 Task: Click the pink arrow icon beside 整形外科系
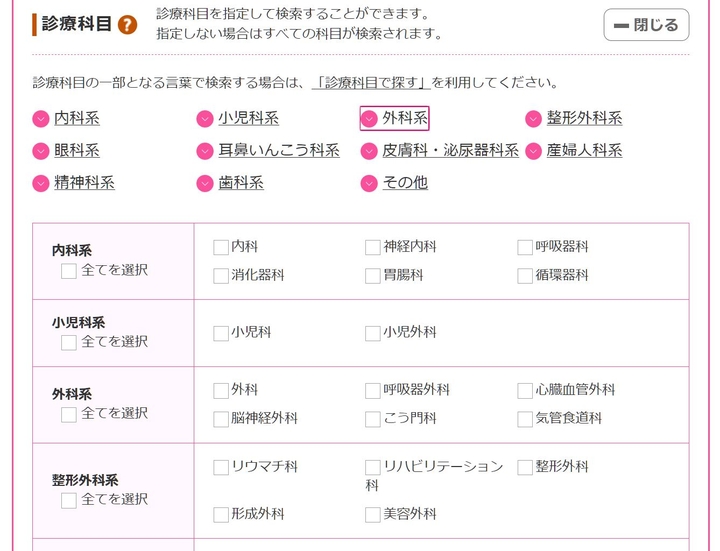534,119
